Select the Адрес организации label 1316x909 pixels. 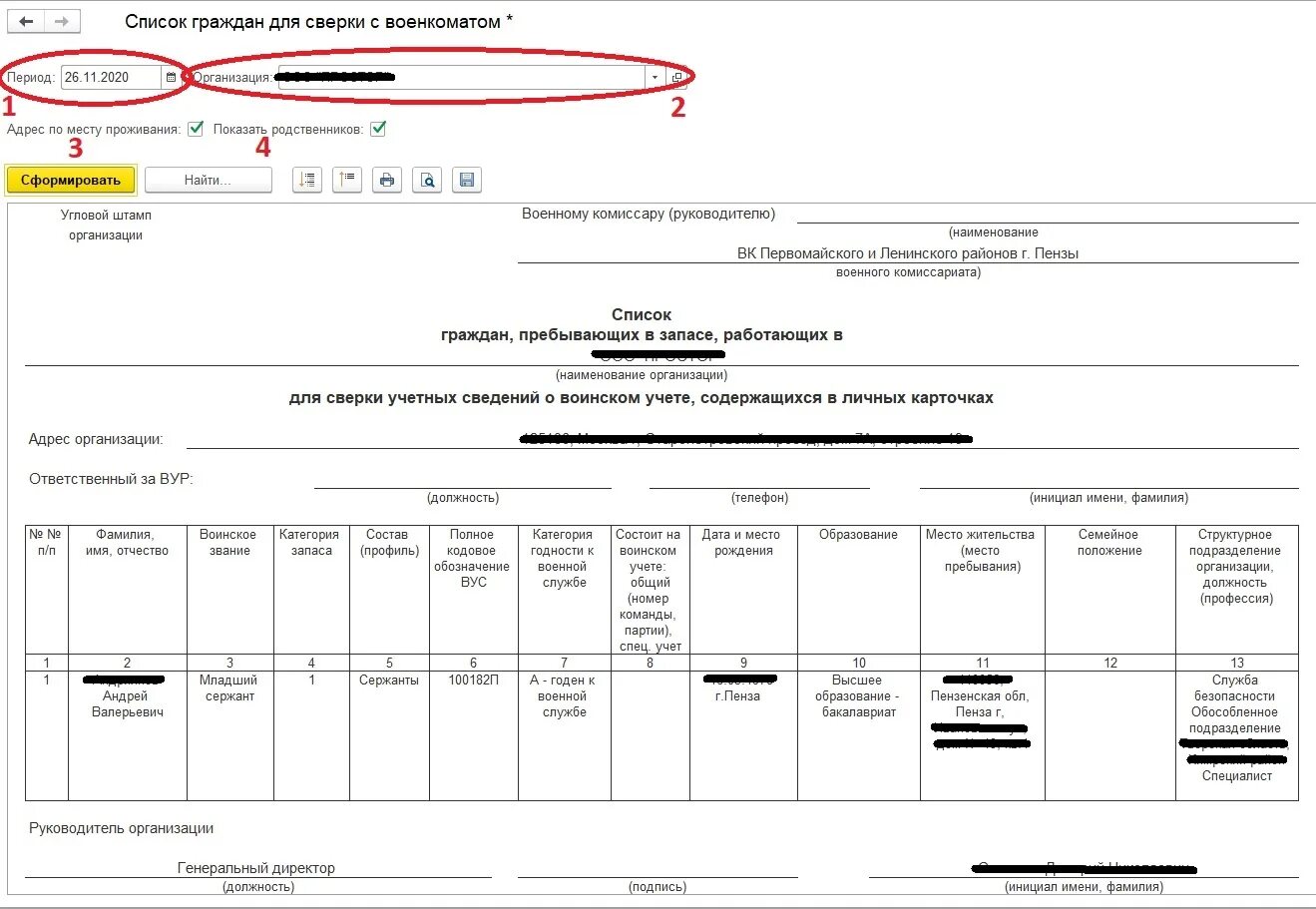point(96,439)
